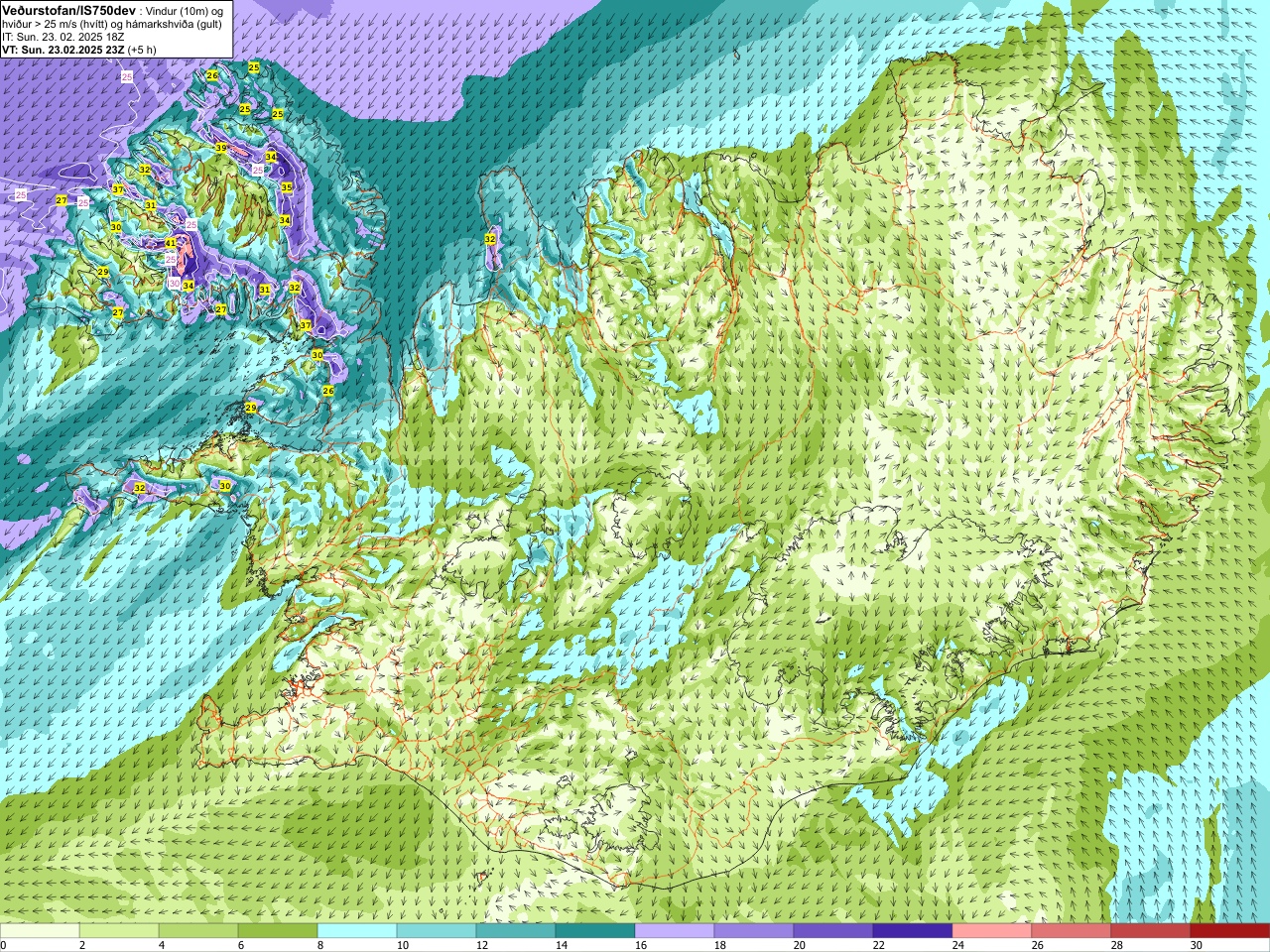1270x952 pixels.
Task: Pick the dark red legend swatch above 30
Action: 1230,931
